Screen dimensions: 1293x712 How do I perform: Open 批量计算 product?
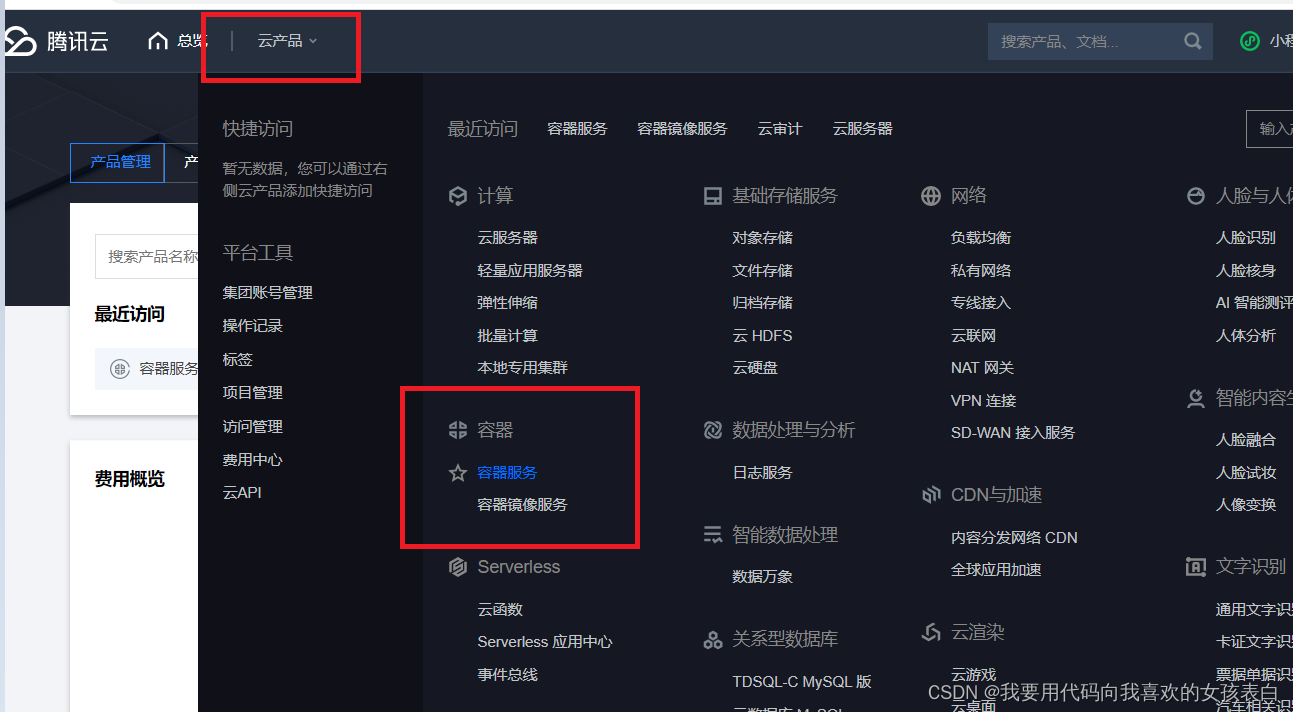[x=507, y=336]
